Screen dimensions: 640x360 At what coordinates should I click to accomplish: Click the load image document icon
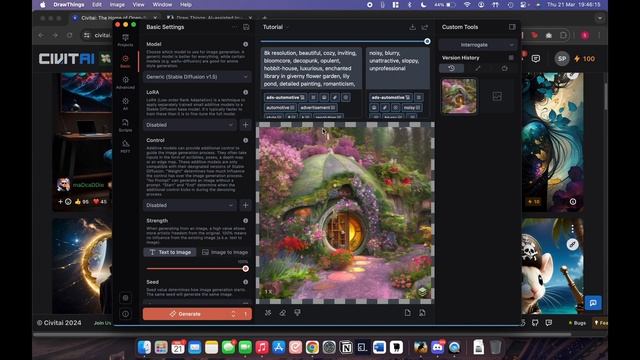(422, 313)
